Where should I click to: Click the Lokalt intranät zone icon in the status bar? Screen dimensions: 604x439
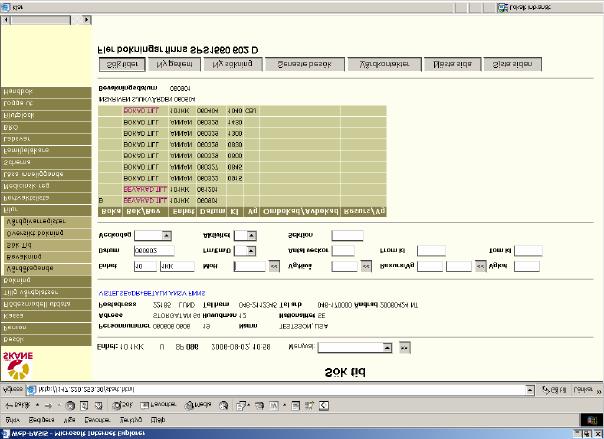(502, 7)
